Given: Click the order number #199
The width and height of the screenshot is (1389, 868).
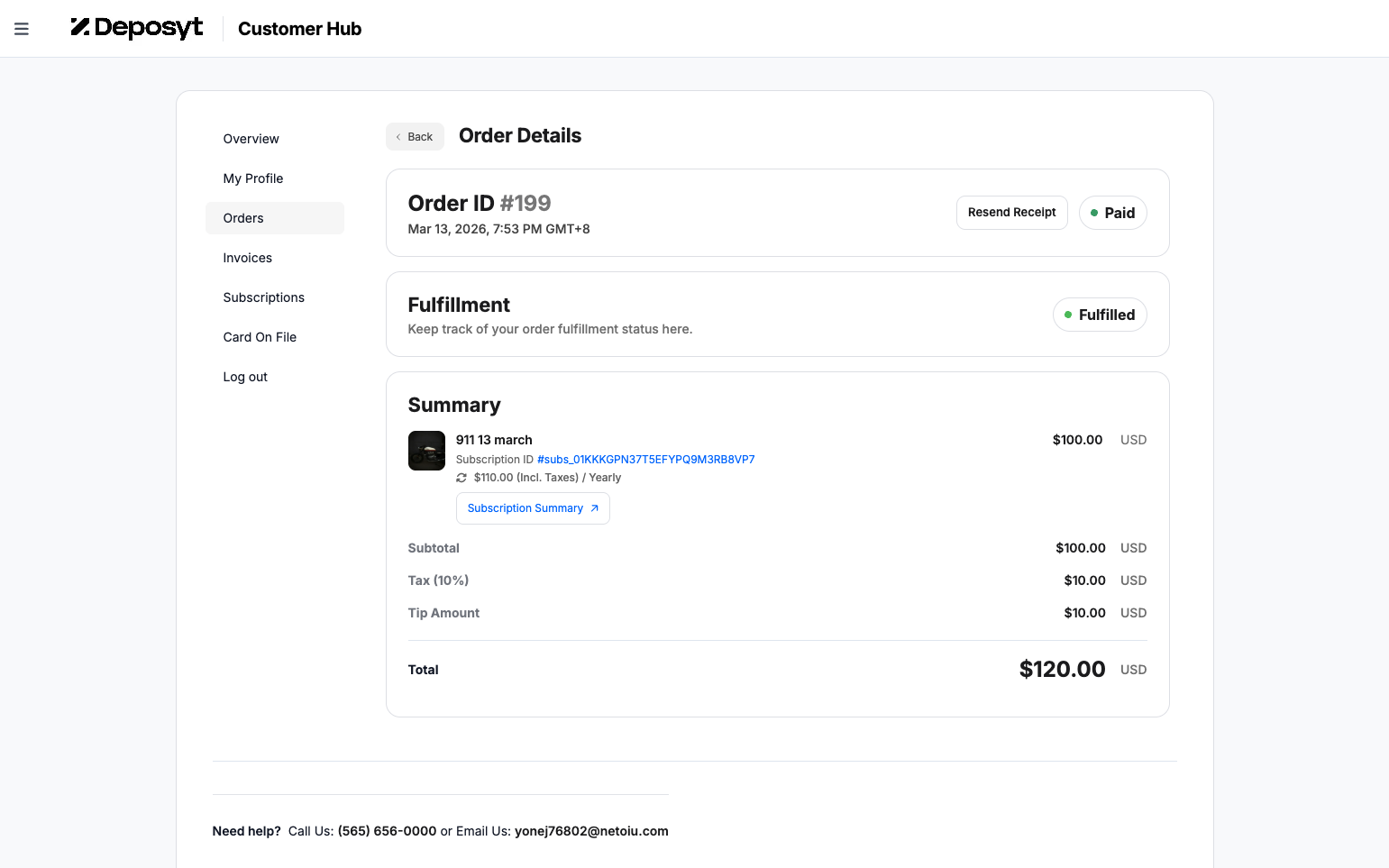Looking at the screenshot, I should (x=525, y=203).
